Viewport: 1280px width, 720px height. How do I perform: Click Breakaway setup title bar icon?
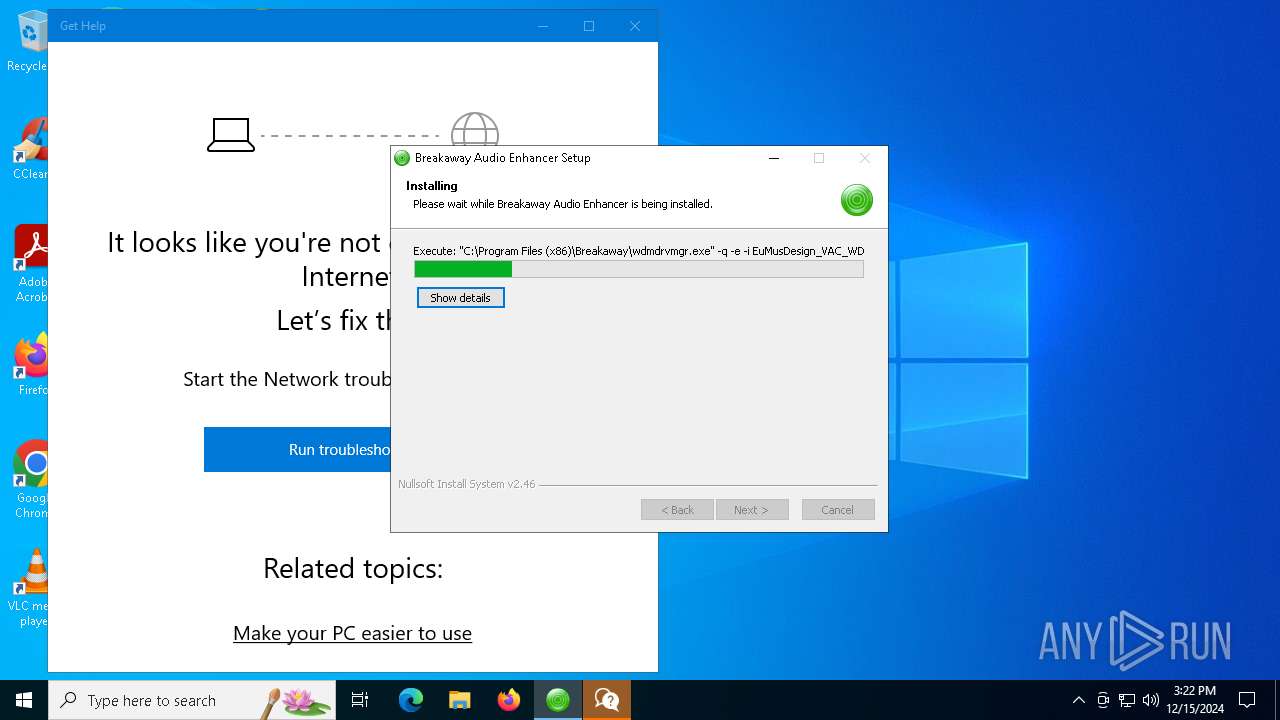coord(402,158)
